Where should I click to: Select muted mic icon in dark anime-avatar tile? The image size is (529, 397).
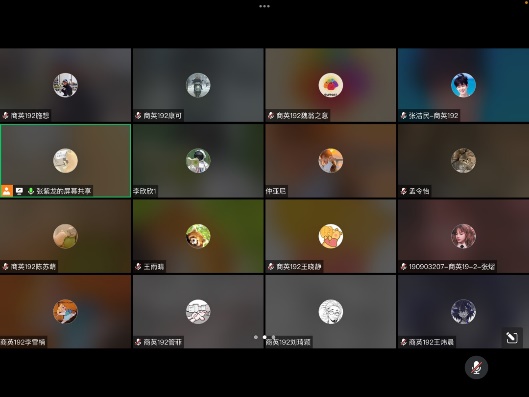(403, 342)
